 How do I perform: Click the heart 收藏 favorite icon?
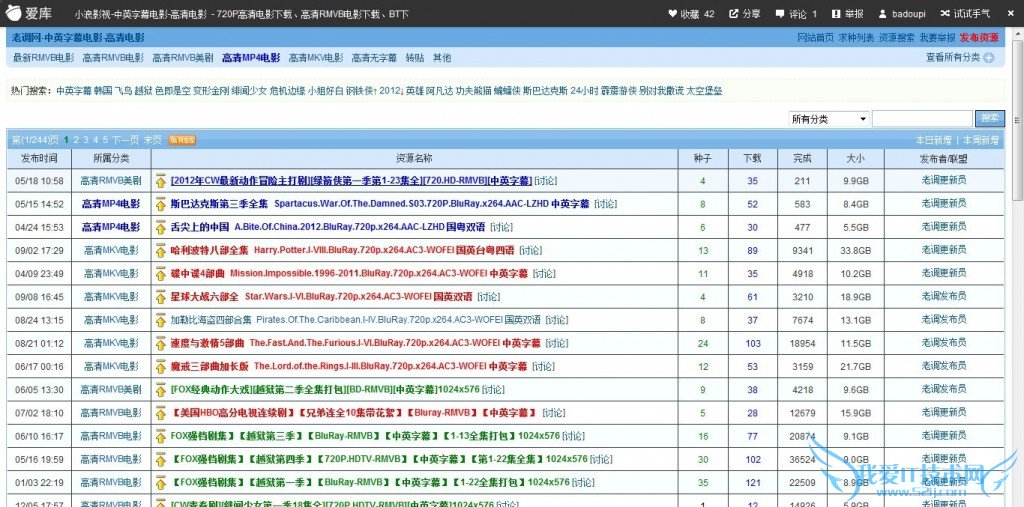[x=672, y=14]
